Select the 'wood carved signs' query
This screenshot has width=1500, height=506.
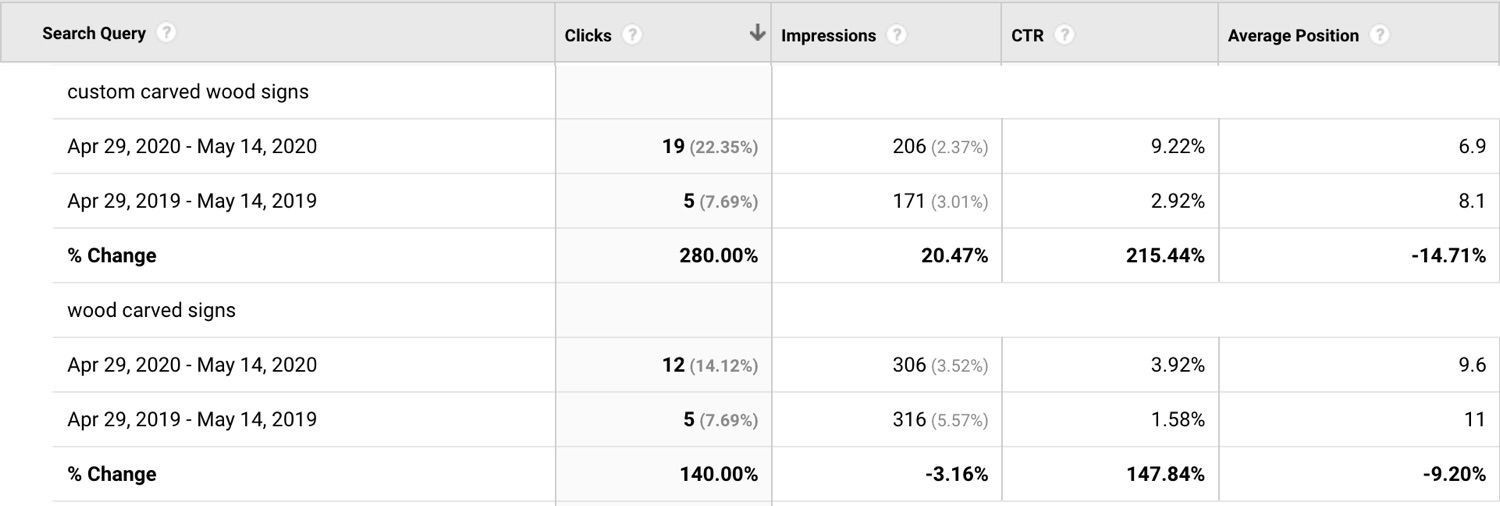click(152, 310)
